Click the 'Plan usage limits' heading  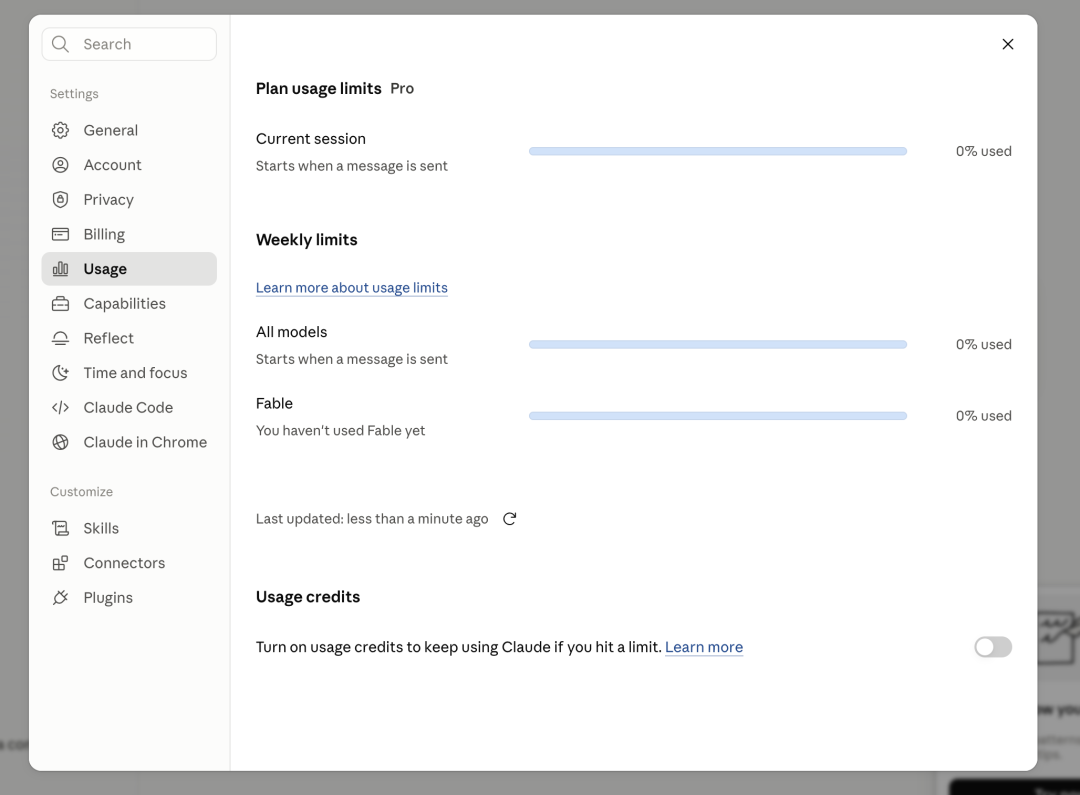coord(318,89)
